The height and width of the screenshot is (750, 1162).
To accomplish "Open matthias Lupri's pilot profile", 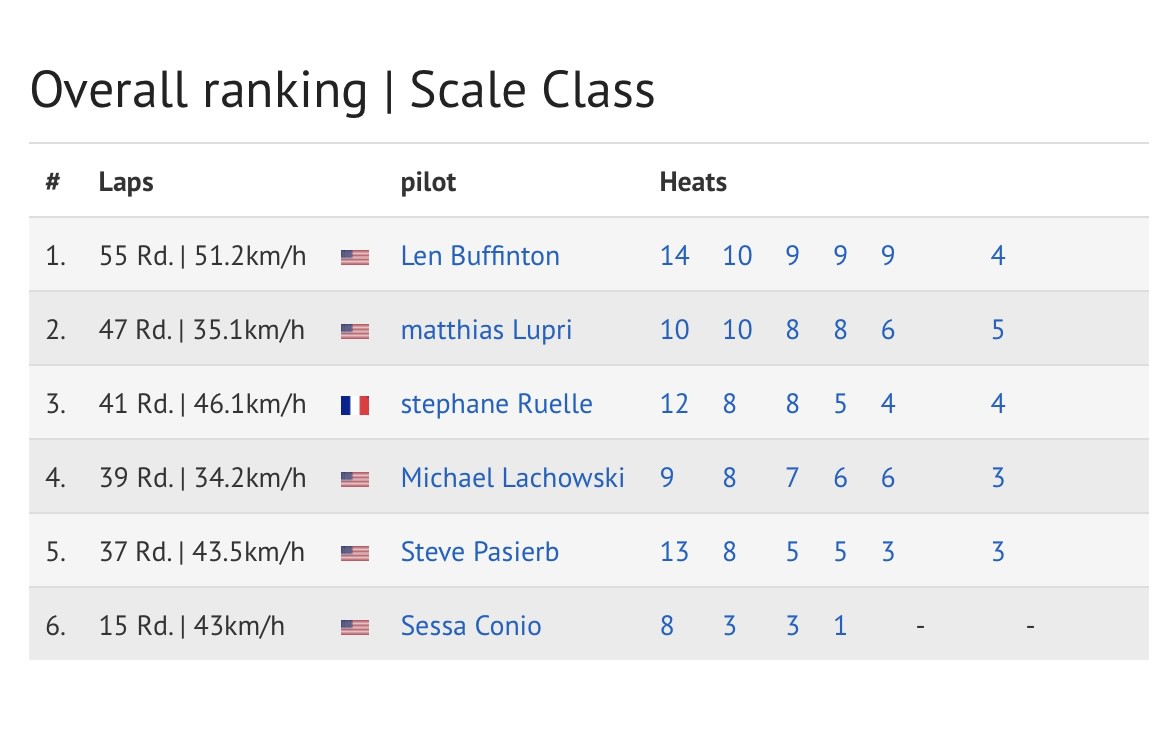I will click(x=486, y=330).
